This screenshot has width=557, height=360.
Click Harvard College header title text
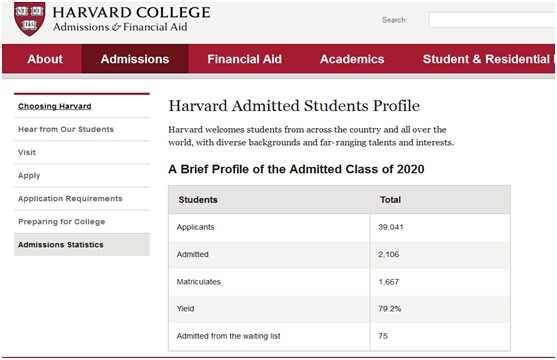coord(131,12)
